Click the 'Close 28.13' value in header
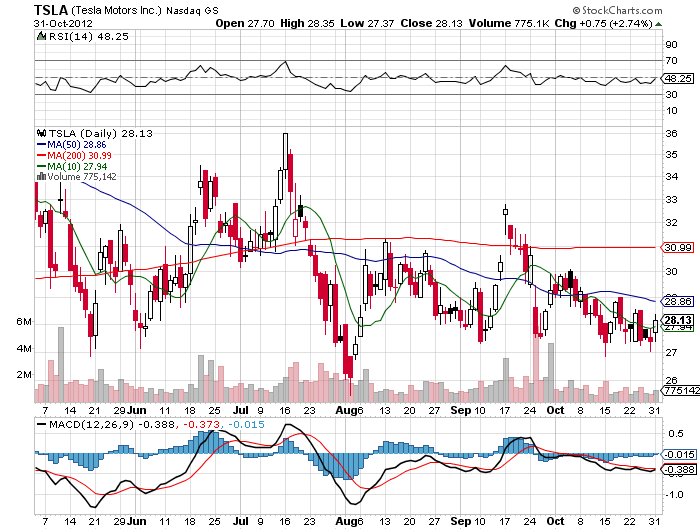Image resolution: width=700 pixels, height=530 pixels. [x=431, y=24]
